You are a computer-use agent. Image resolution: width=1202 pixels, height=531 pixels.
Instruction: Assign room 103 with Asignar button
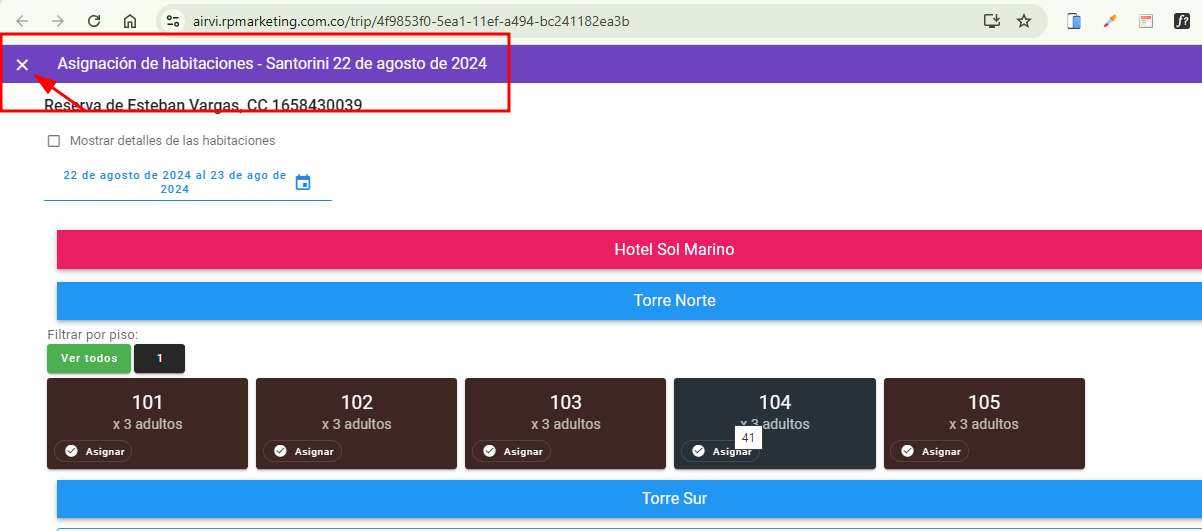click(511, 452)
